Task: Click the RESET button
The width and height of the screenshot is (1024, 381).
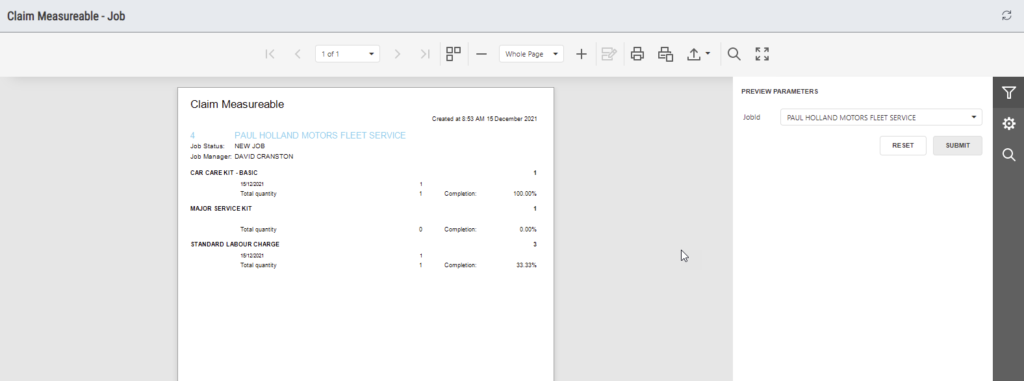Action: pos(903,146)
